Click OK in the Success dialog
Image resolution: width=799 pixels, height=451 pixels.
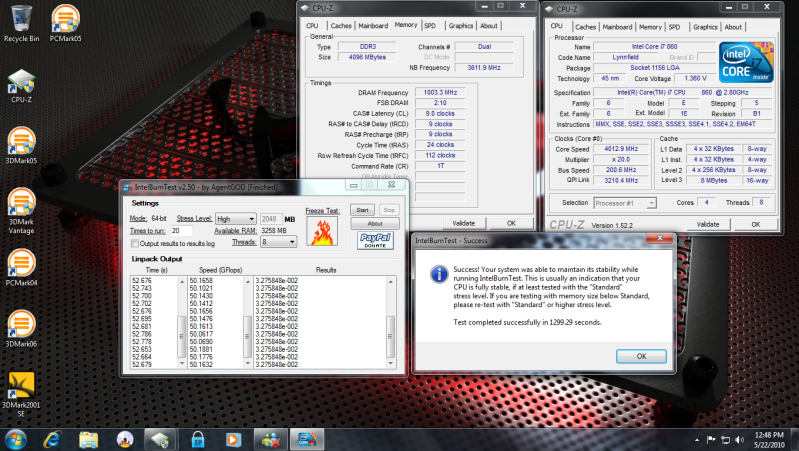pyautogui.click(x=641, y=356)
